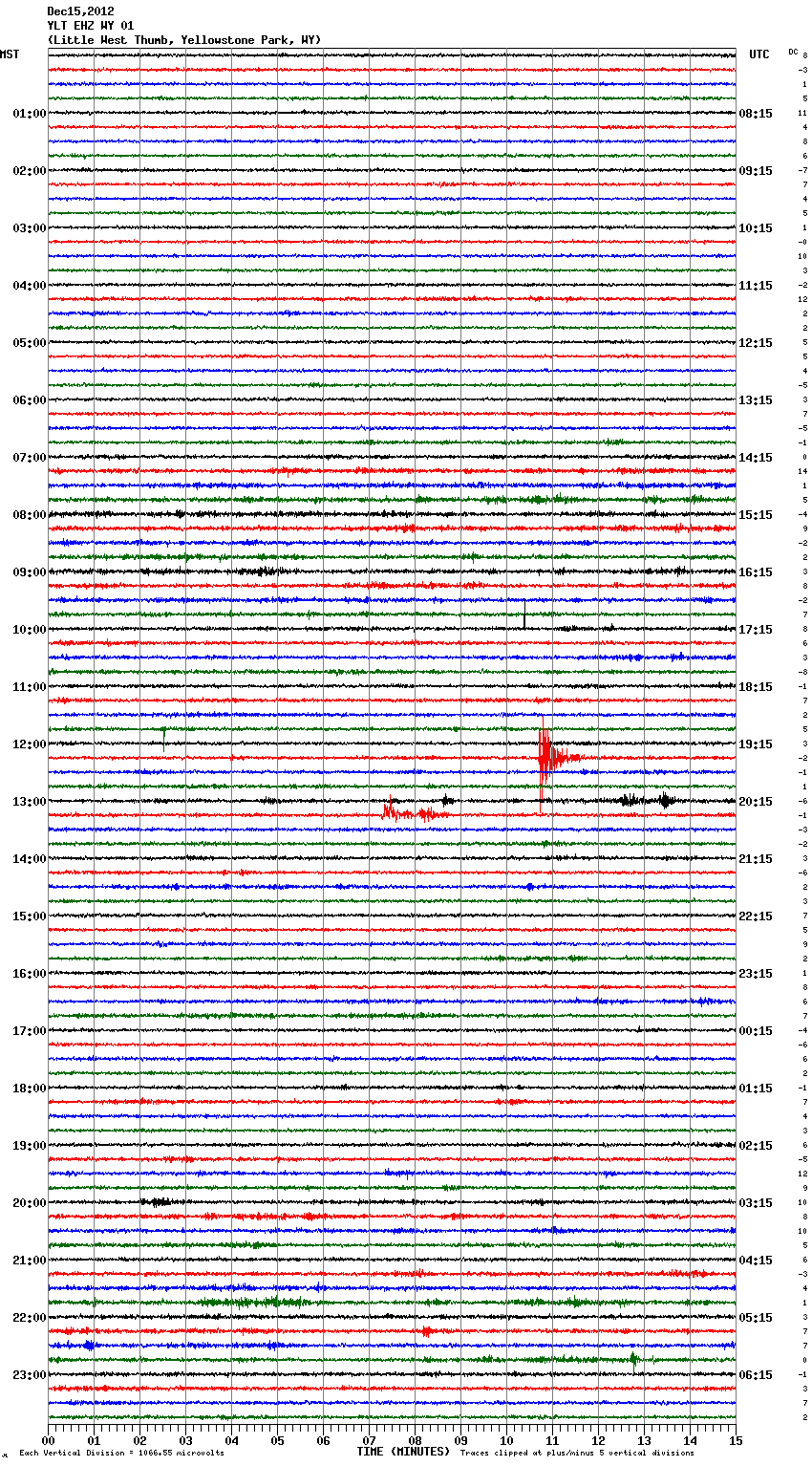This screenshot has width=812, height=1466.
Task: Pick the 06:00 MST time label
Action: point(30,400)
